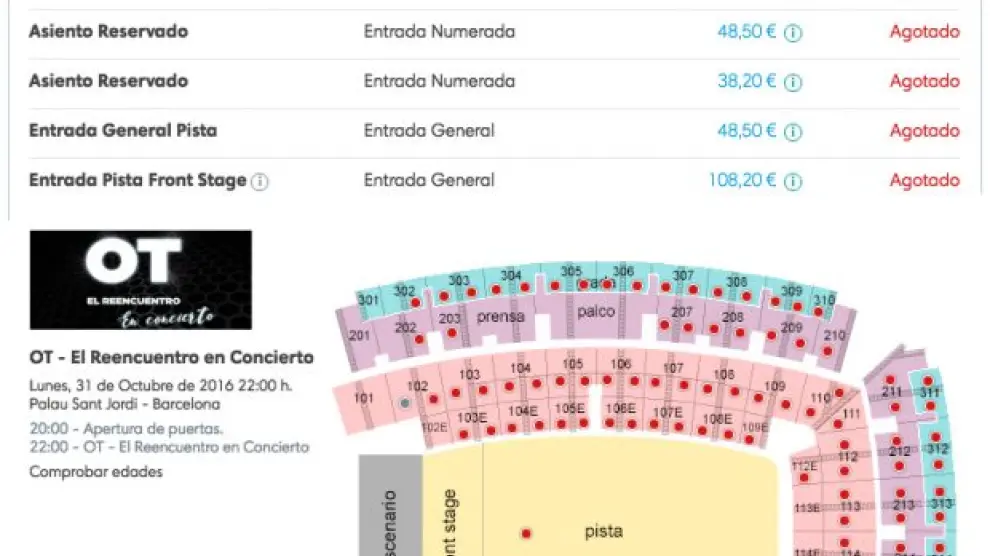
Task: Click the red dot in section 311
Action: click(x=928, y=381)
